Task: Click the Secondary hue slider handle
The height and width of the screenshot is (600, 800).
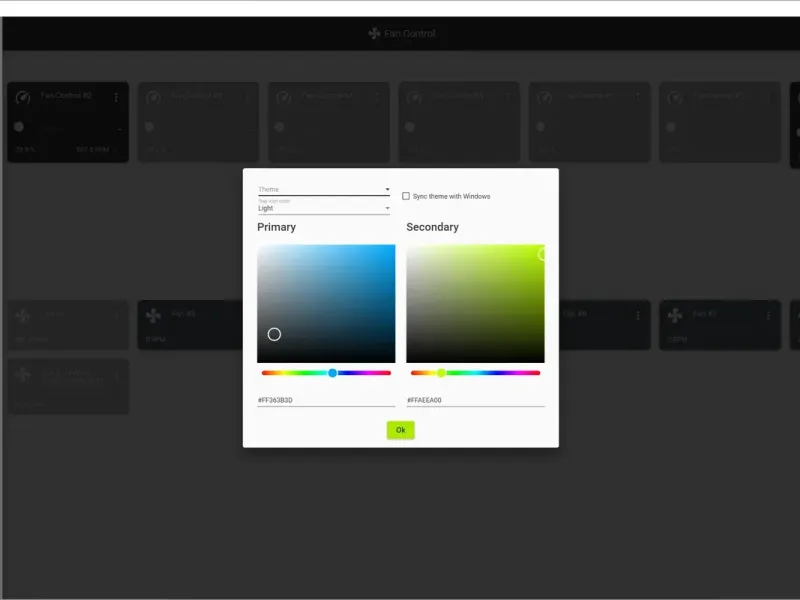Action: [x=441, y=373]
